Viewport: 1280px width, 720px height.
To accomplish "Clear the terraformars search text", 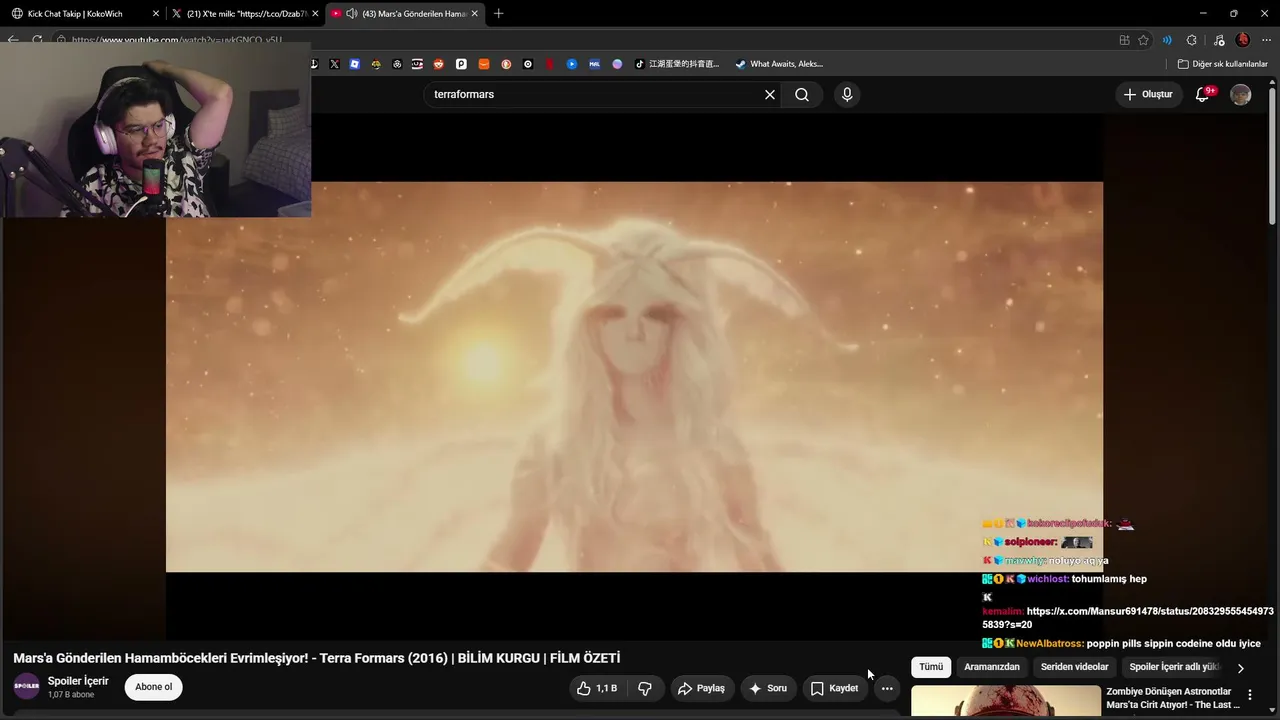I will coord(770,95).
